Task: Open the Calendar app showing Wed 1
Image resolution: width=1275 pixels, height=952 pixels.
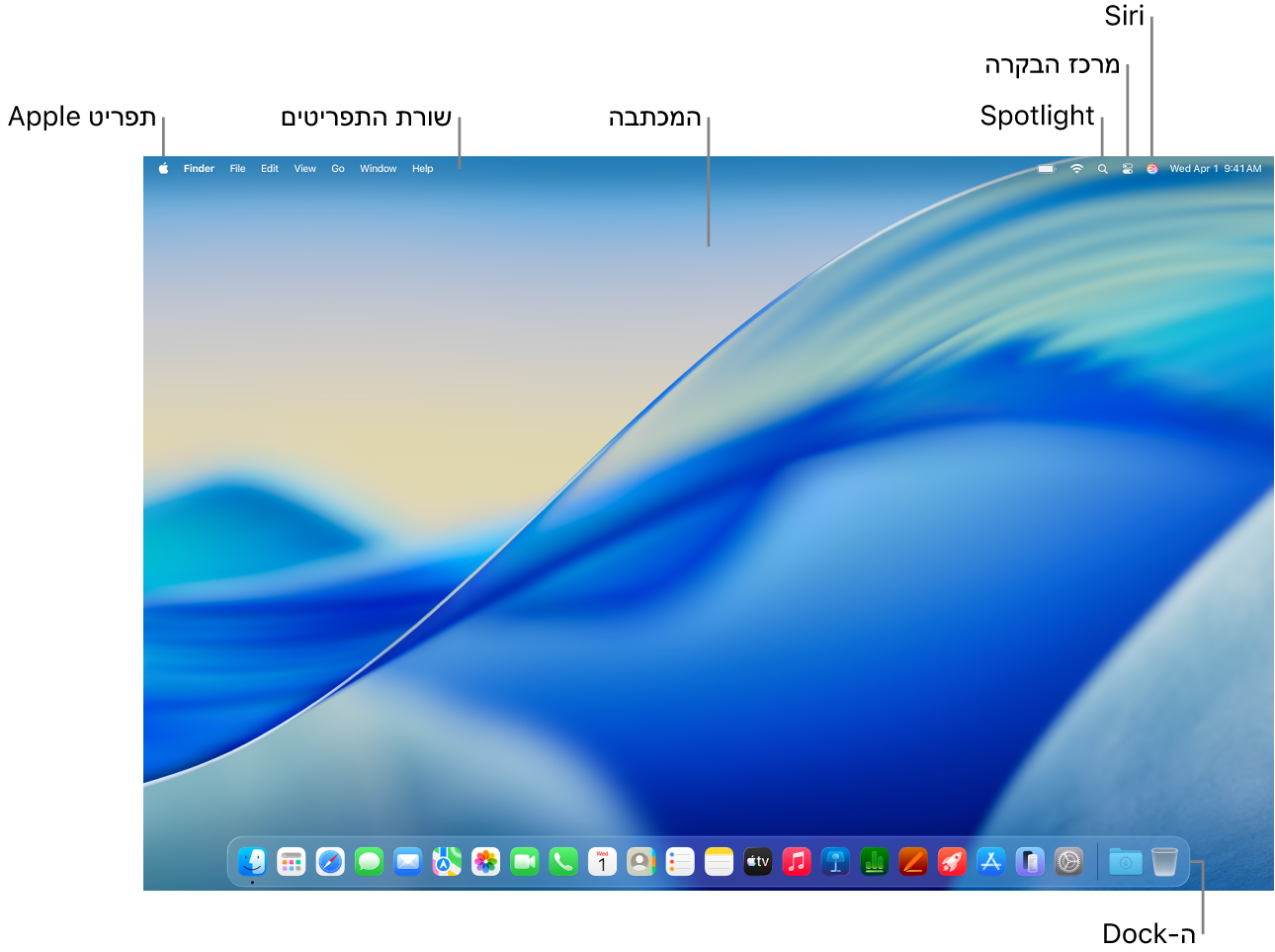Action: (601, 861)
